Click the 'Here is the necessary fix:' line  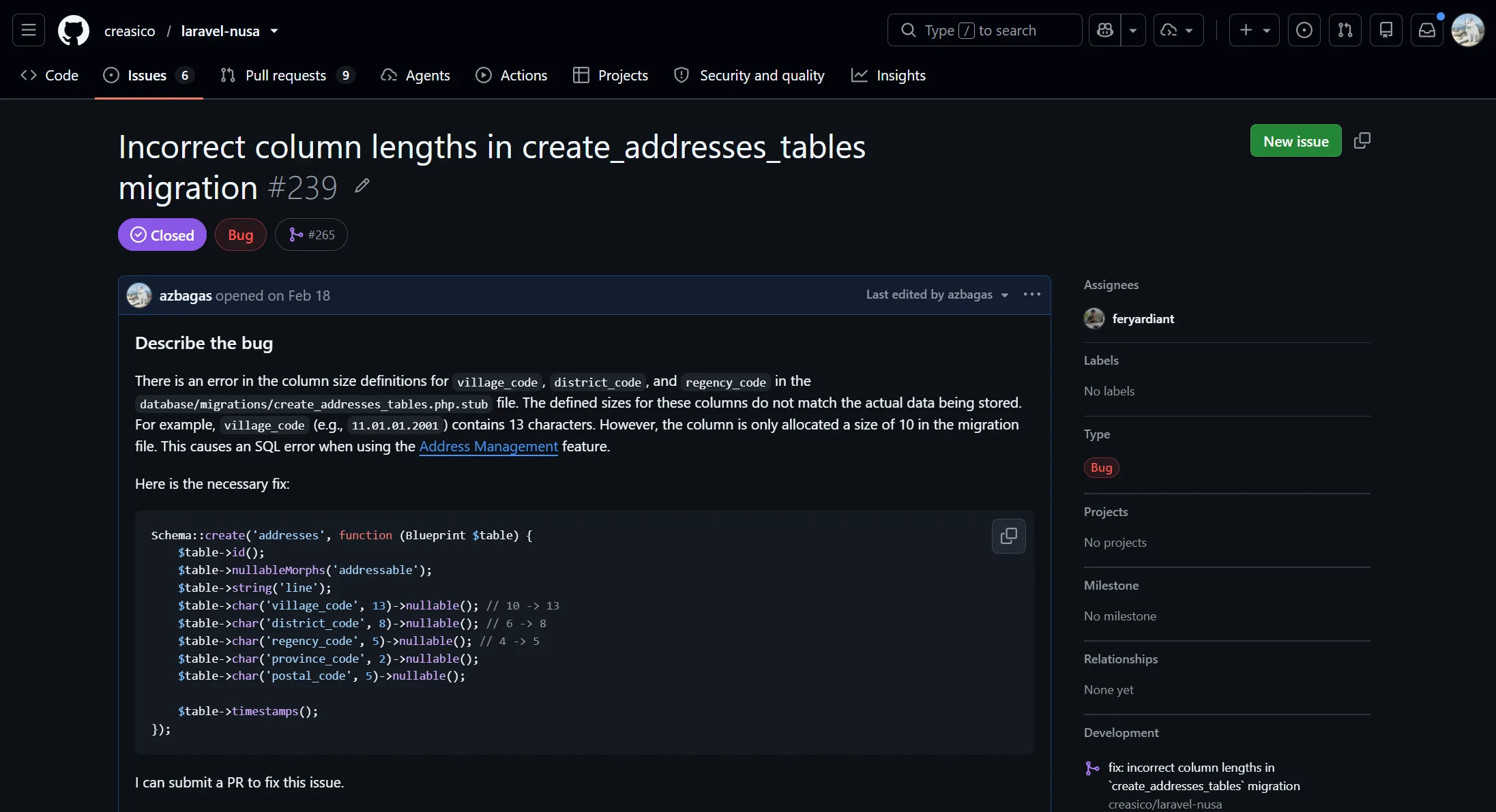coord(212,484)
